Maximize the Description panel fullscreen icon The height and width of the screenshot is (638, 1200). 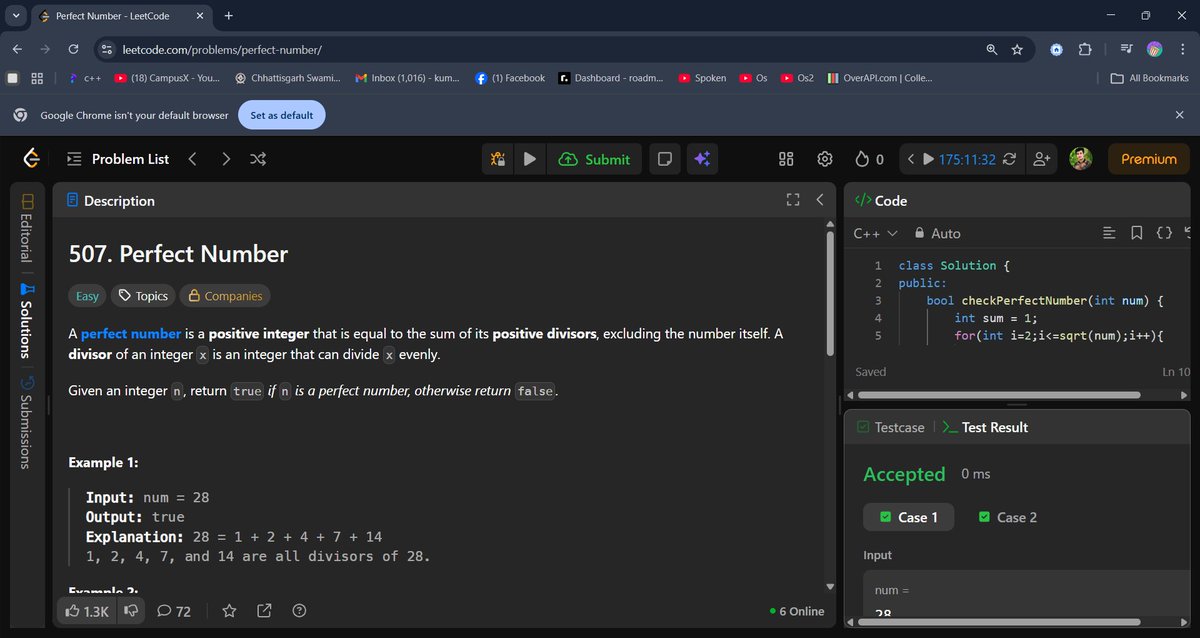793,200
